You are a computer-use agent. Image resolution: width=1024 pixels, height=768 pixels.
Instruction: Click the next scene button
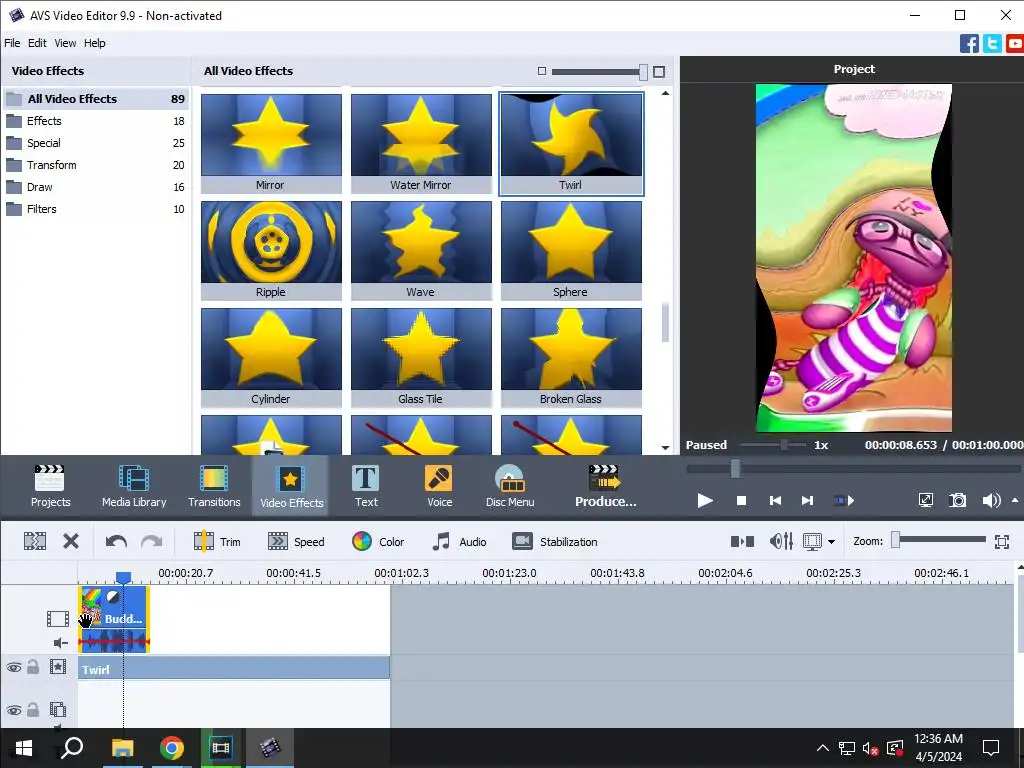tap(844, 501)
